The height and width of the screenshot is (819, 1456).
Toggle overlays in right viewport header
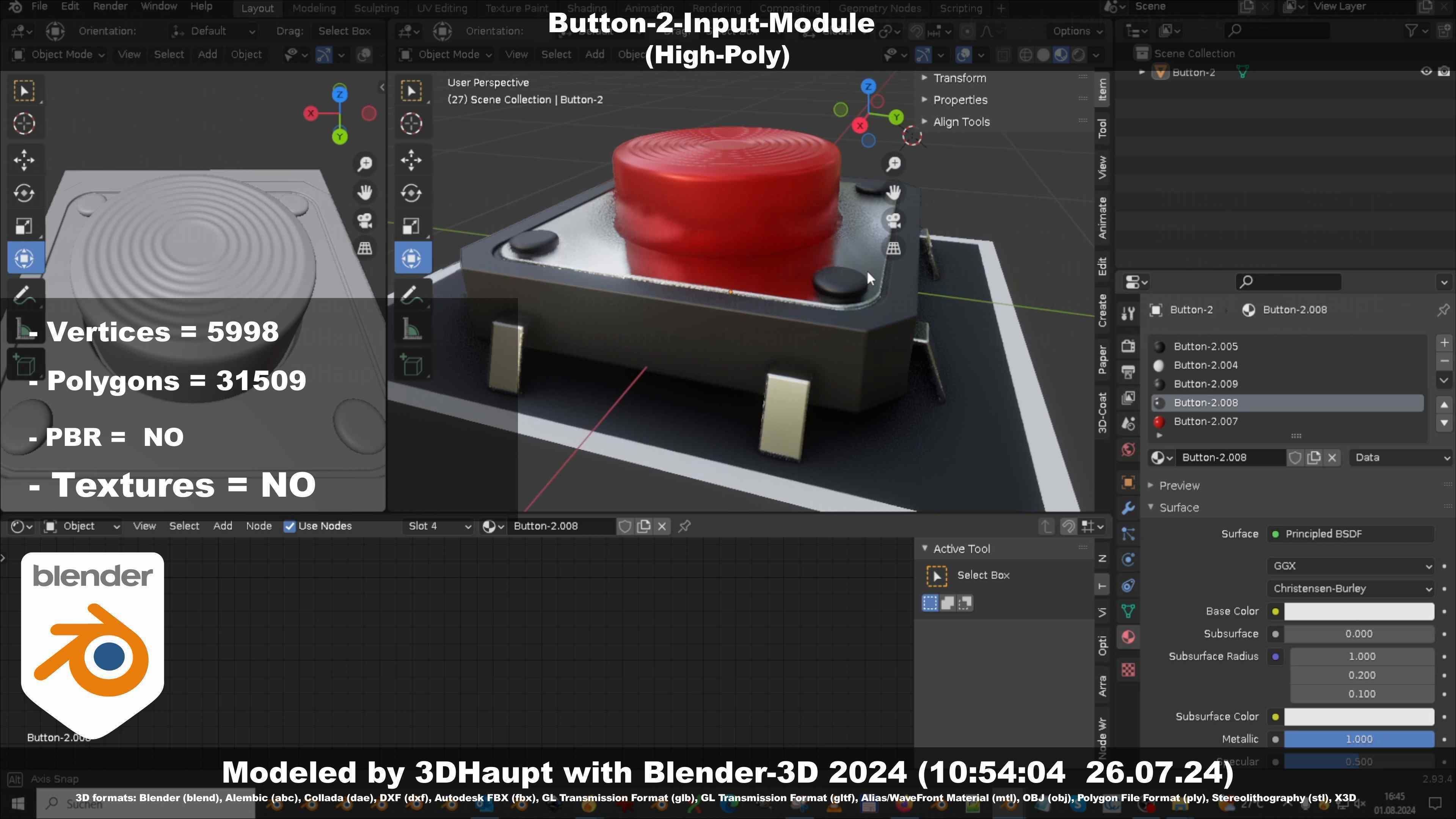(x=963, y=55)
